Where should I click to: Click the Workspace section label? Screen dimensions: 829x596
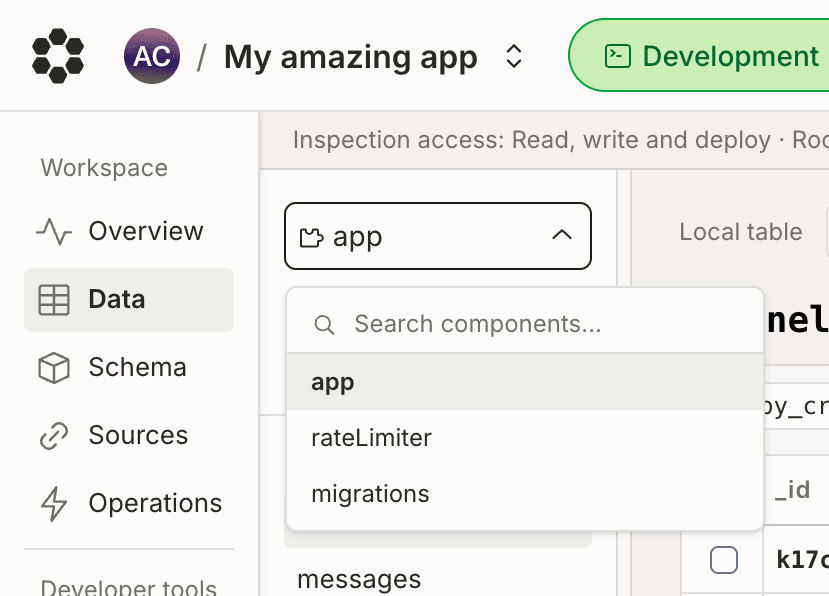104,168
